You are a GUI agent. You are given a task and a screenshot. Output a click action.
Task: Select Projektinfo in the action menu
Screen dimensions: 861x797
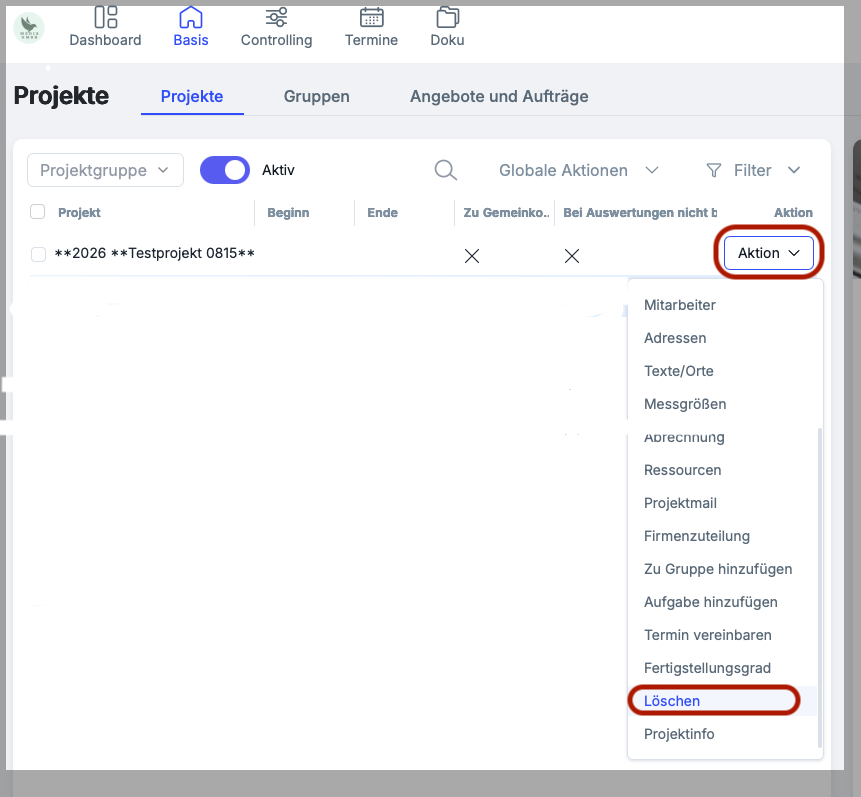click(x=679, y=734)
